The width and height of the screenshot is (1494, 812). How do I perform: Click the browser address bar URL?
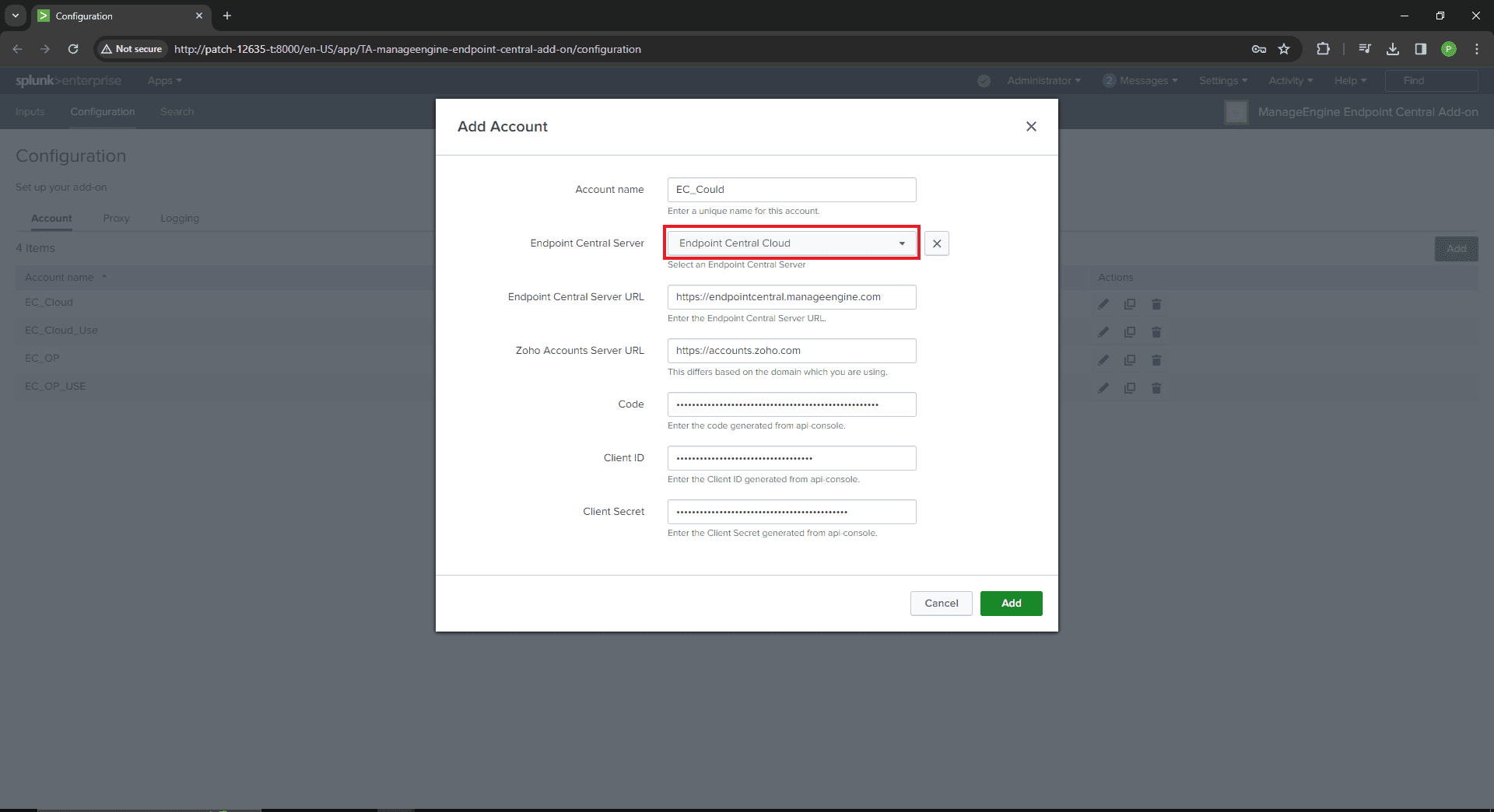pyautogui.click(x=408, y=49)
